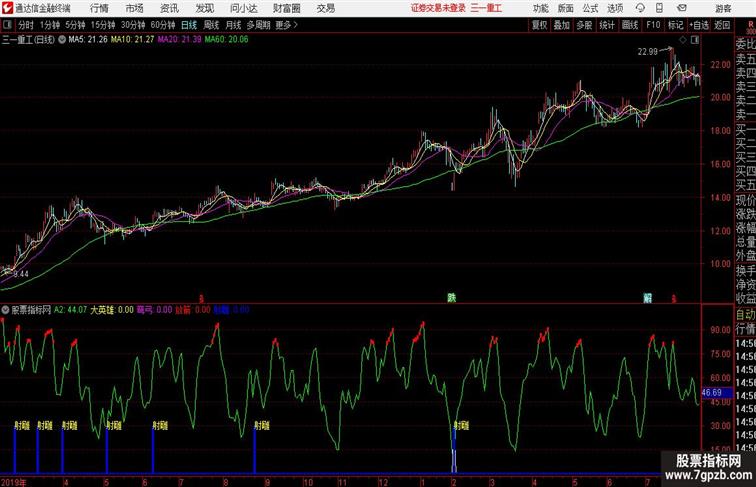Image resolution: width=756 pixels, height=487 pixels.
Task: Click the 大英雄: 0.00 indicator label
Action: click(x=112, y=310)
